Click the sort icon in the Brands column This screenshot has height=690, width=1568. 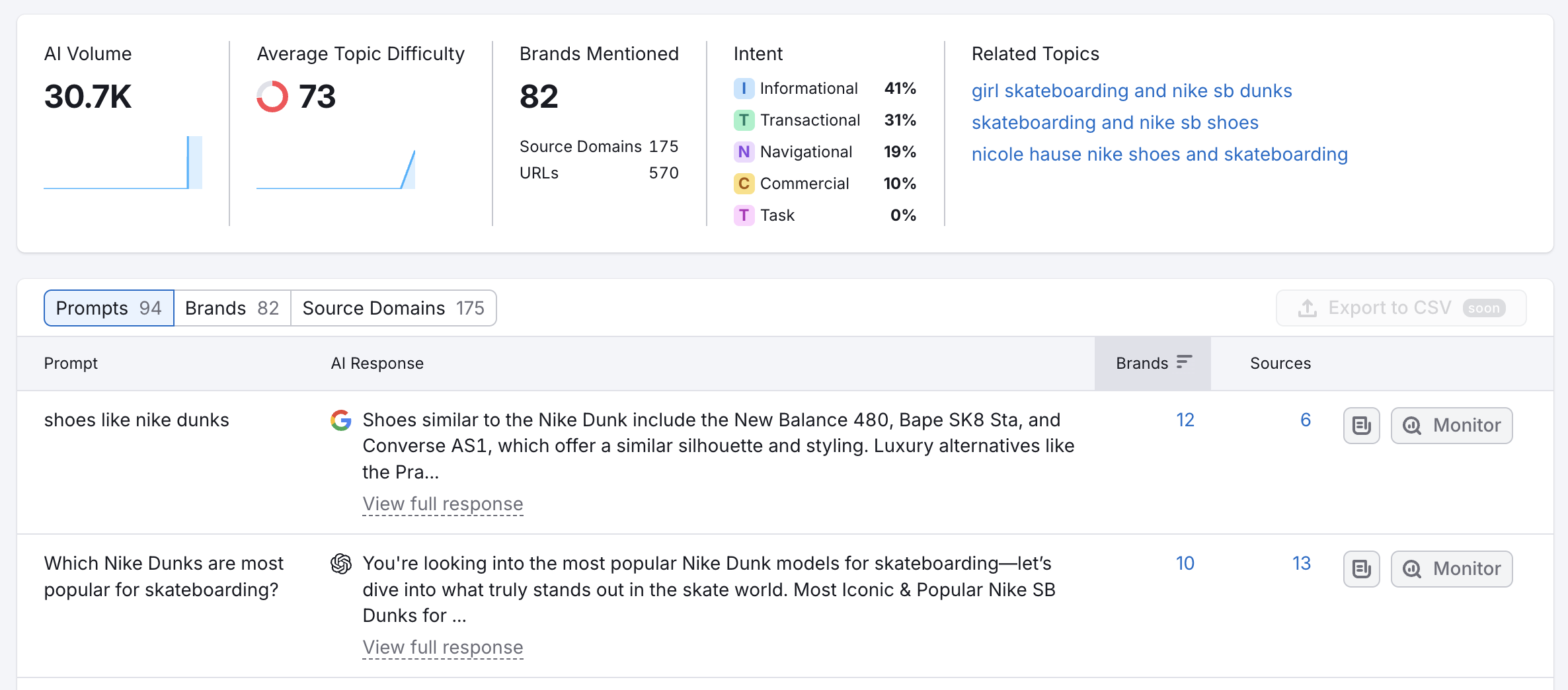point(1184,362)
